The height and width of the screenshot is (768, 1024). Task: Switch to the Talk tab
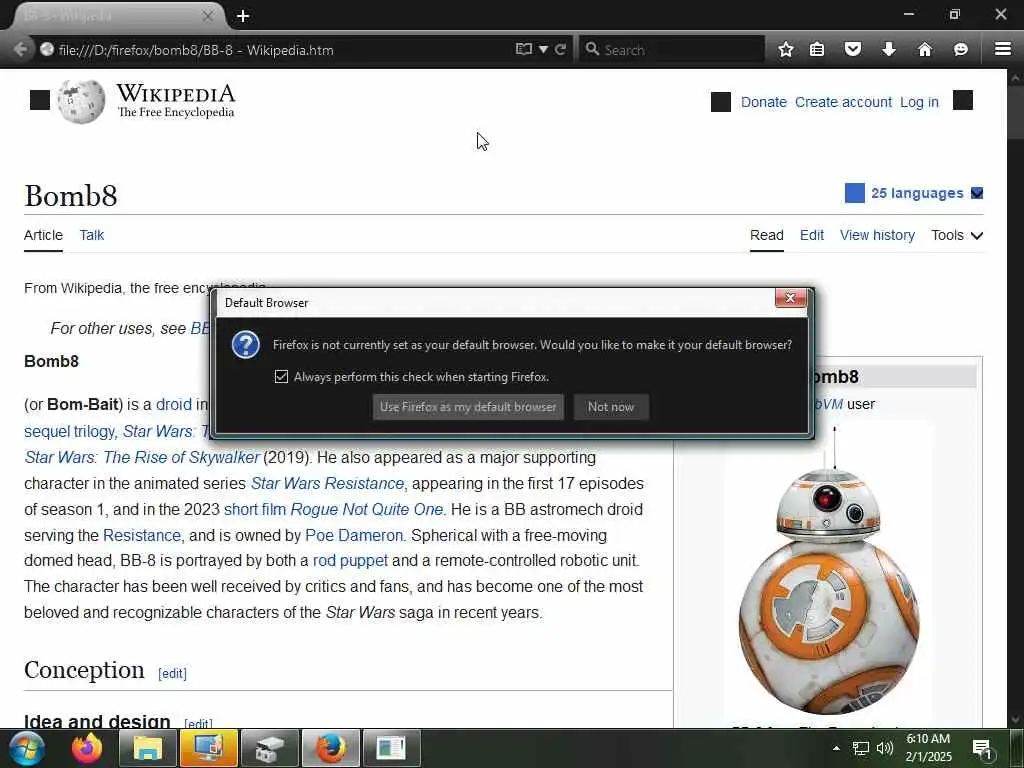point(91,235)
